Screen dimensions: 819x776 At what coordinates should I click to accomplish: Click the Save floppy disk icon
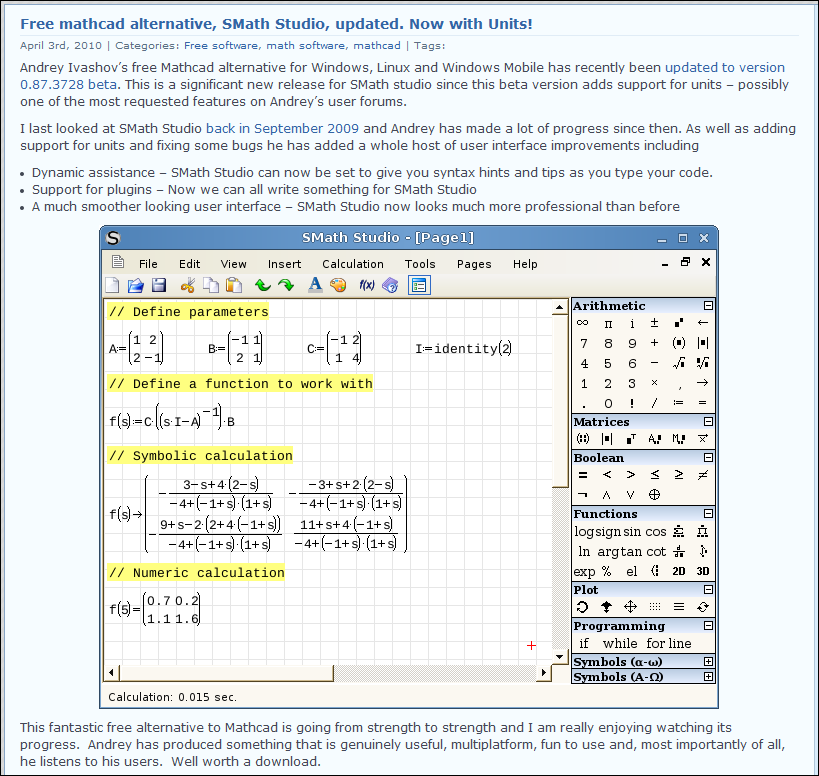click(156, 286)
